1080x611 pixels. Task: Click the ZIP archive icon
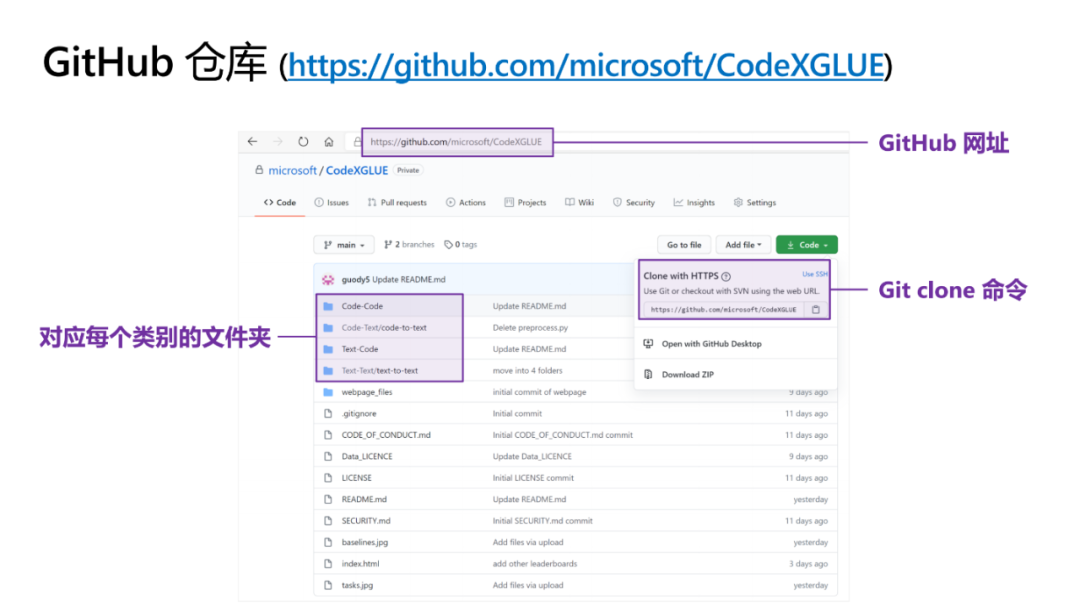tap(648, 375)
